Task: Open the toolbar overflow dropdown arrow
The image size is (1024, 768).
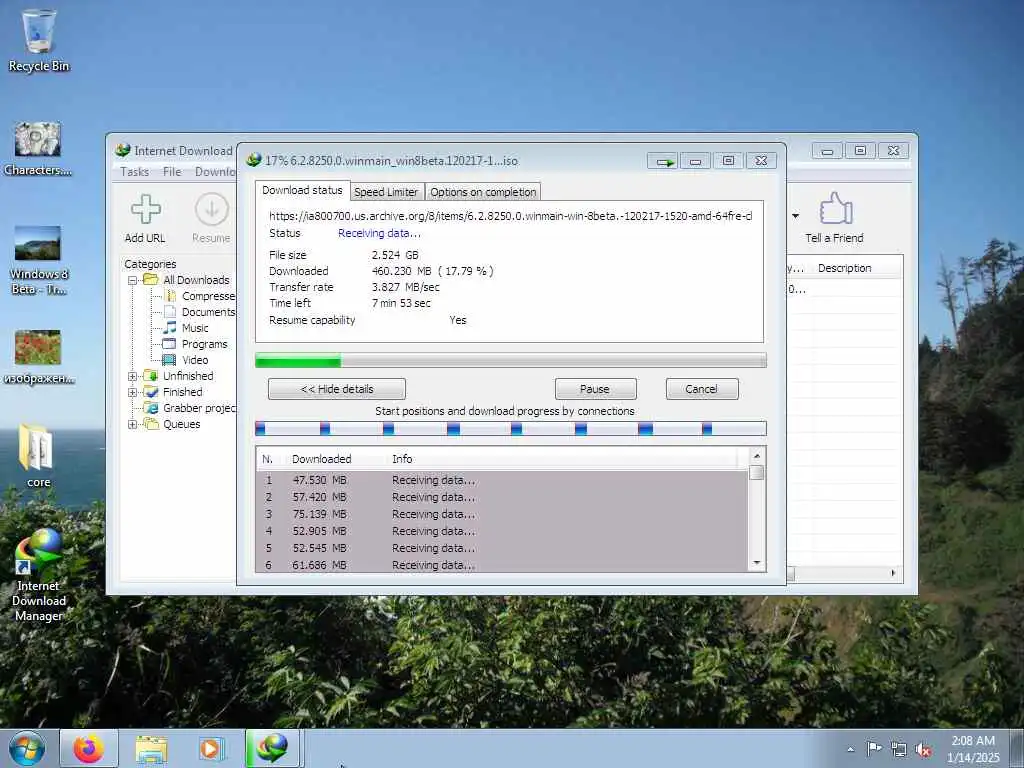Action: (x=795, y=216)
